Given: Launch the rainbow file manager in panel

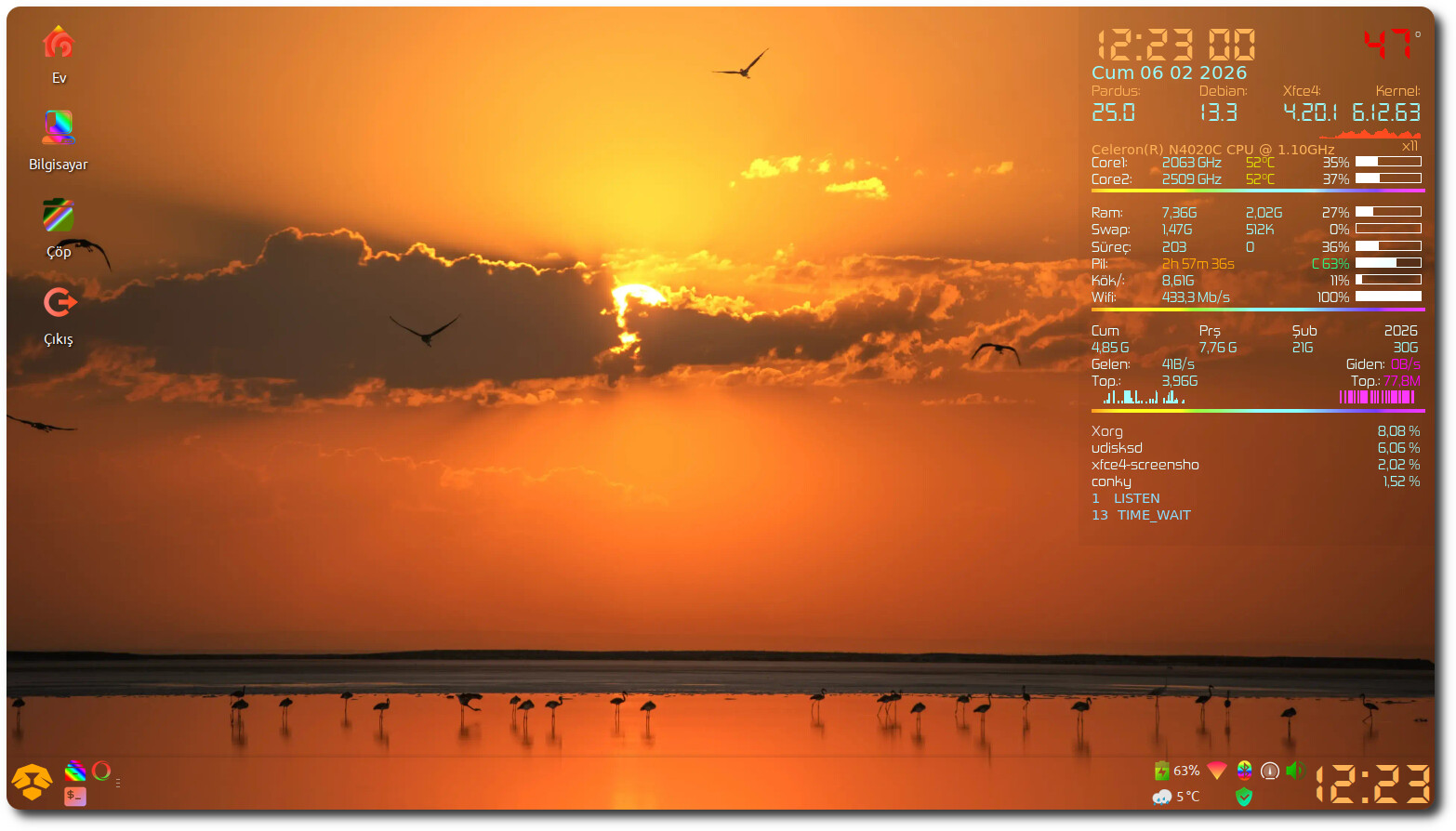Looking at the screenshot, I should pos(75,771).
